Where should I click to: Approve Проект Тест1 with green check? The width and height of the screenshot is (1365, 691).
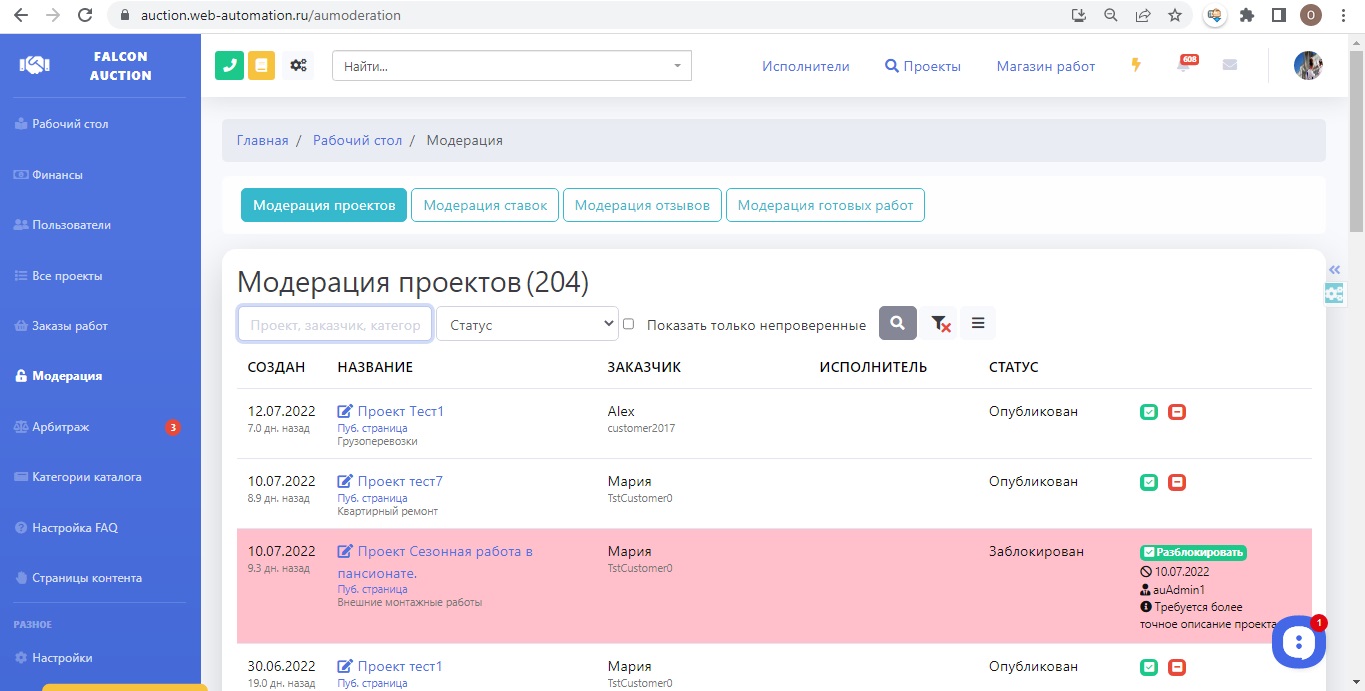pyautogui.click(x=1149, y=412)
